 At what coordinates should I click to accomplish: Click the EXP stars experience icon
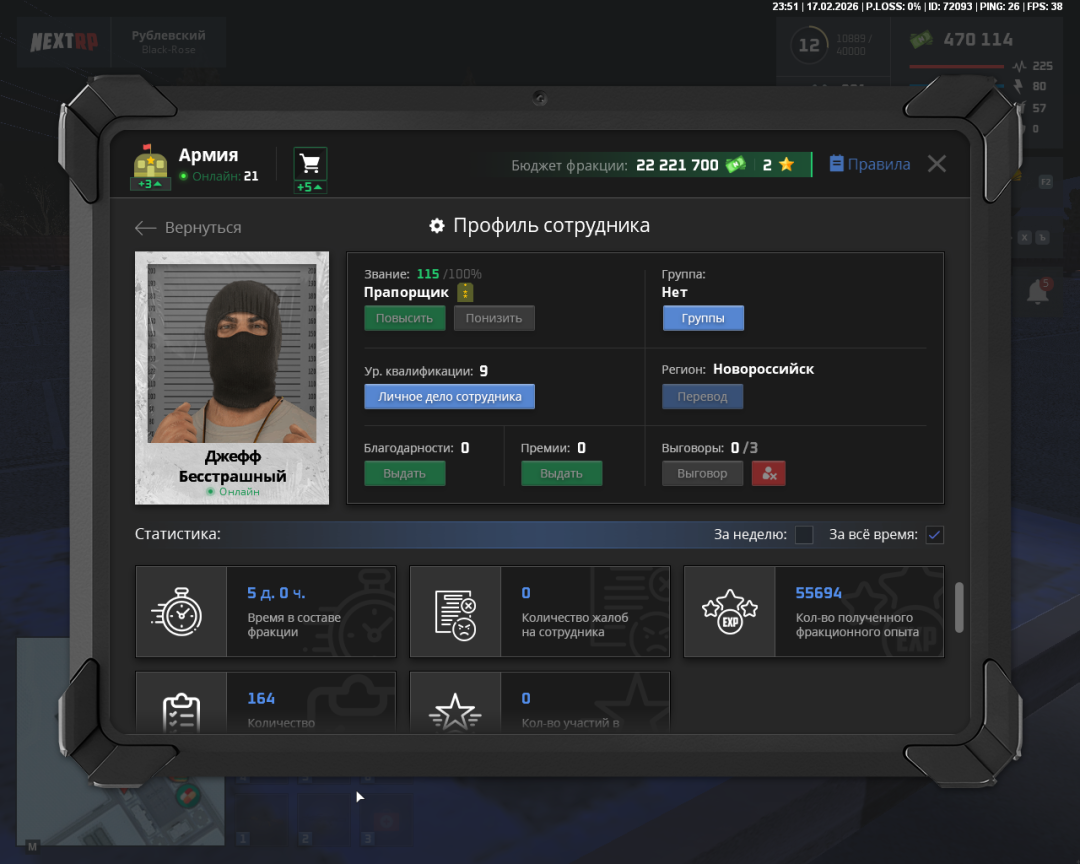(x=729, y=611)
